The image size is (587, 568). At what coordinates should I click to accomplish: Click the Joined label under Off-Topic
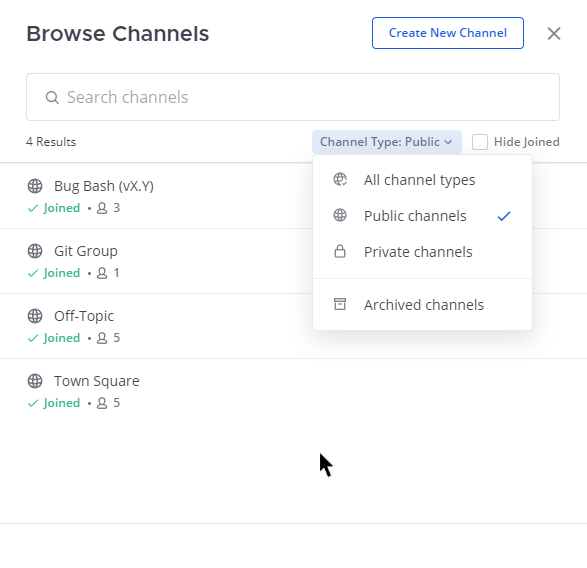pos(61,338)
